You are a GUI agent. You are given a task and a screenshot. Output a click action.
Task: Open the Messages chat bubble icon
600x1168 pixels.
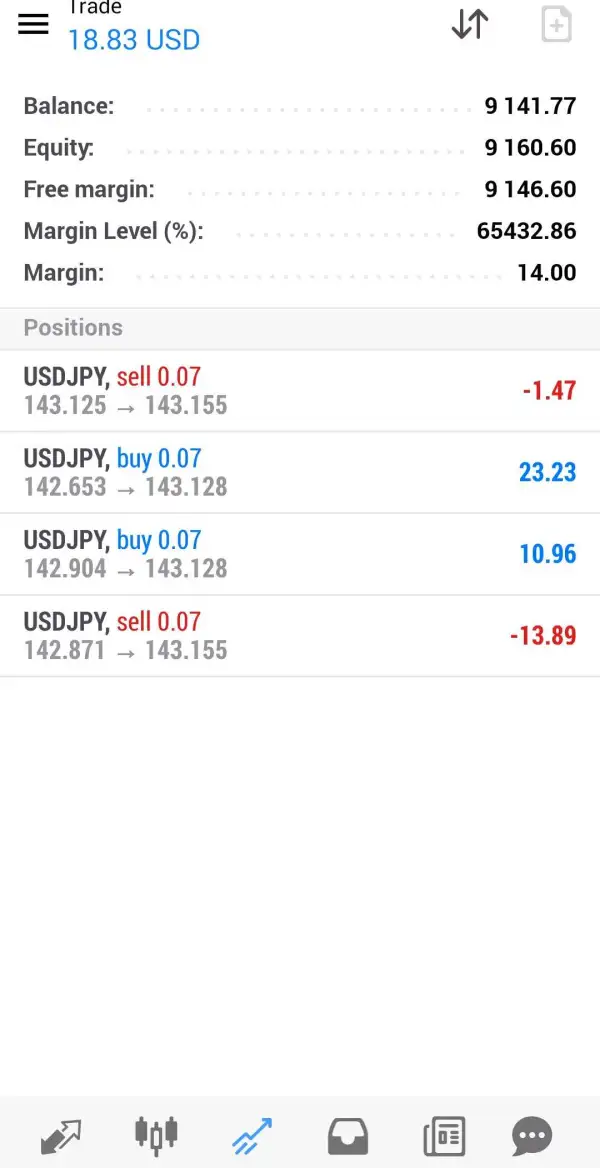point(531,1137)
